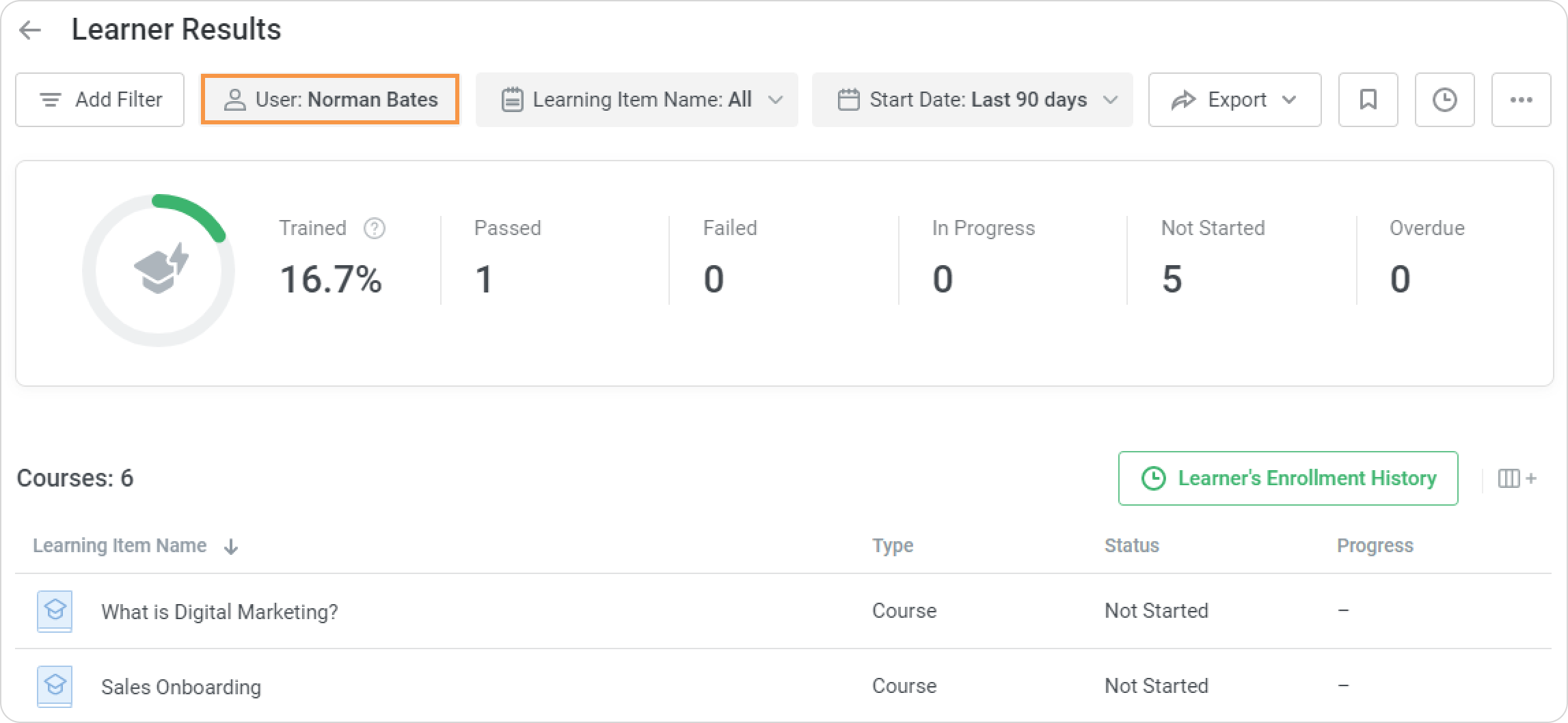Click the What is Digital Marketing course icon

[55, 610]
